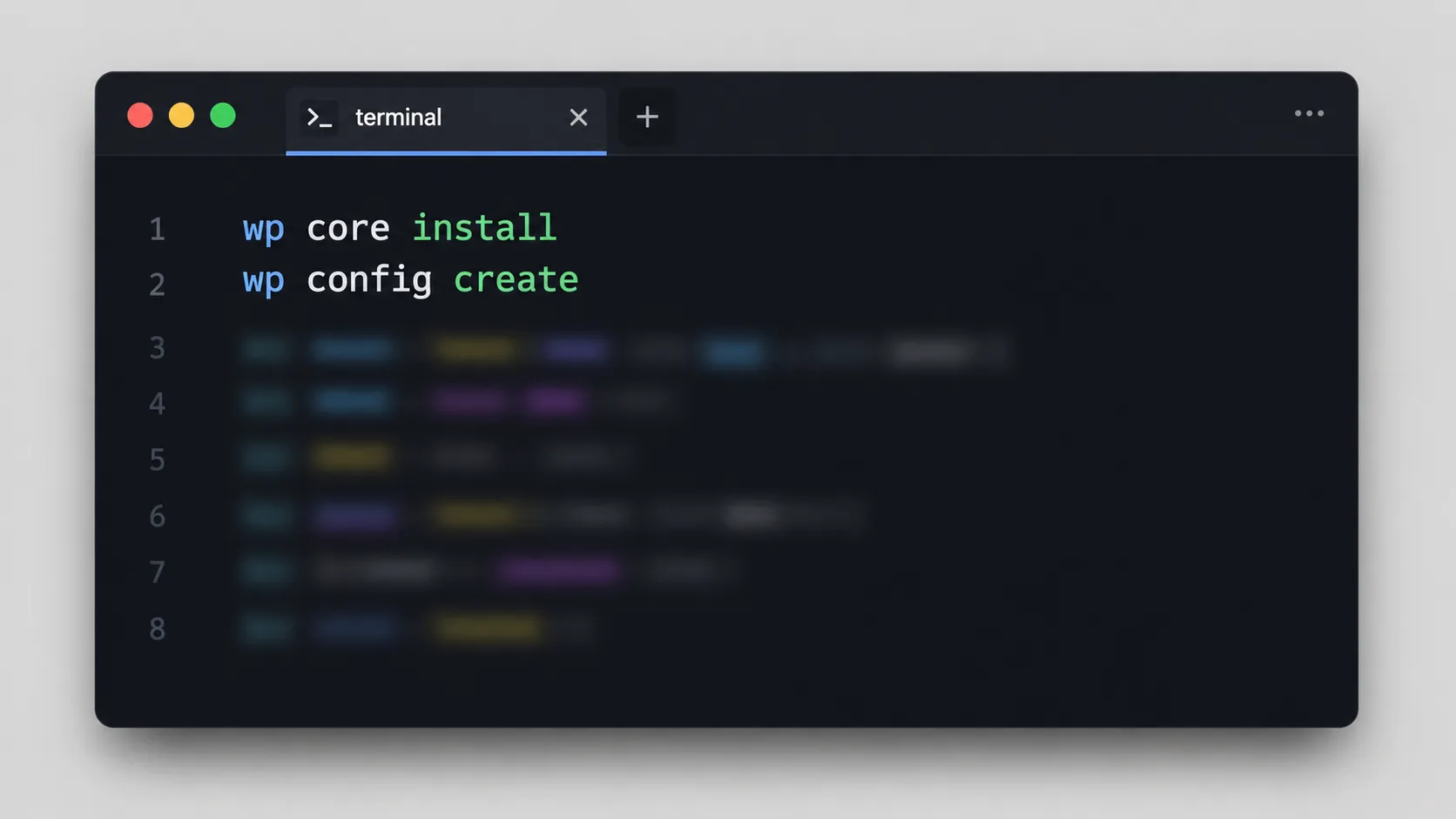Click the yellow minimize window button
This screenshot has width=1456, height=819.
pos(181,115)
